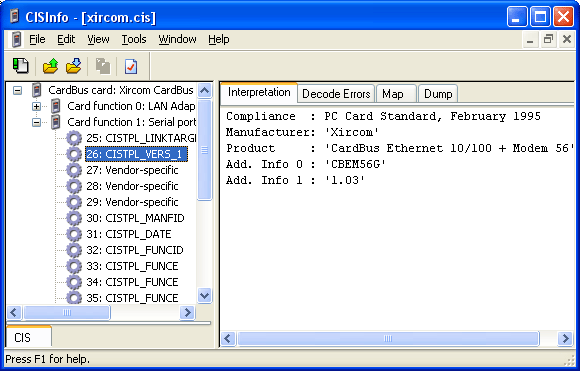Image resolution: width=580 pixels, height=371 pixels.
Task: Click the CISInfo title bar app icon
Action: pos(14,17)
